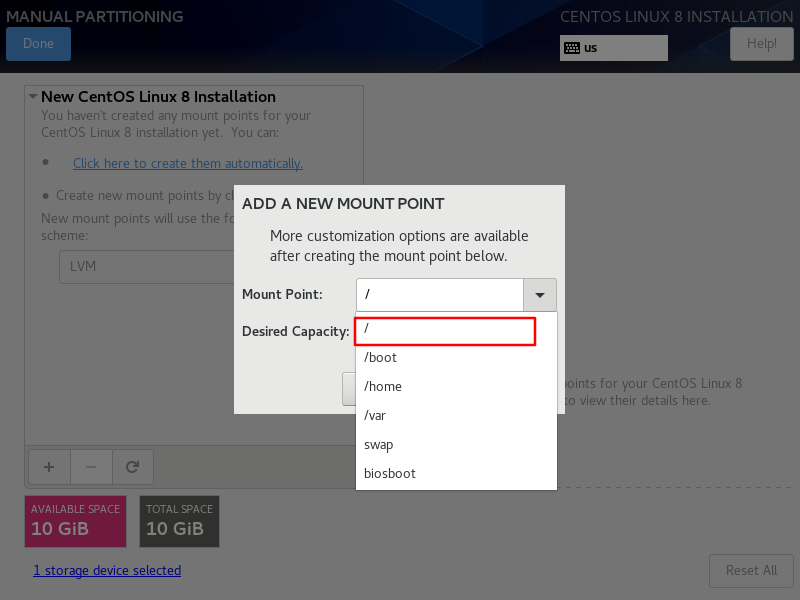Viewport: 800px width, 600px height.
Task: Click the add mount point plus icon
Action: (48, 466)
